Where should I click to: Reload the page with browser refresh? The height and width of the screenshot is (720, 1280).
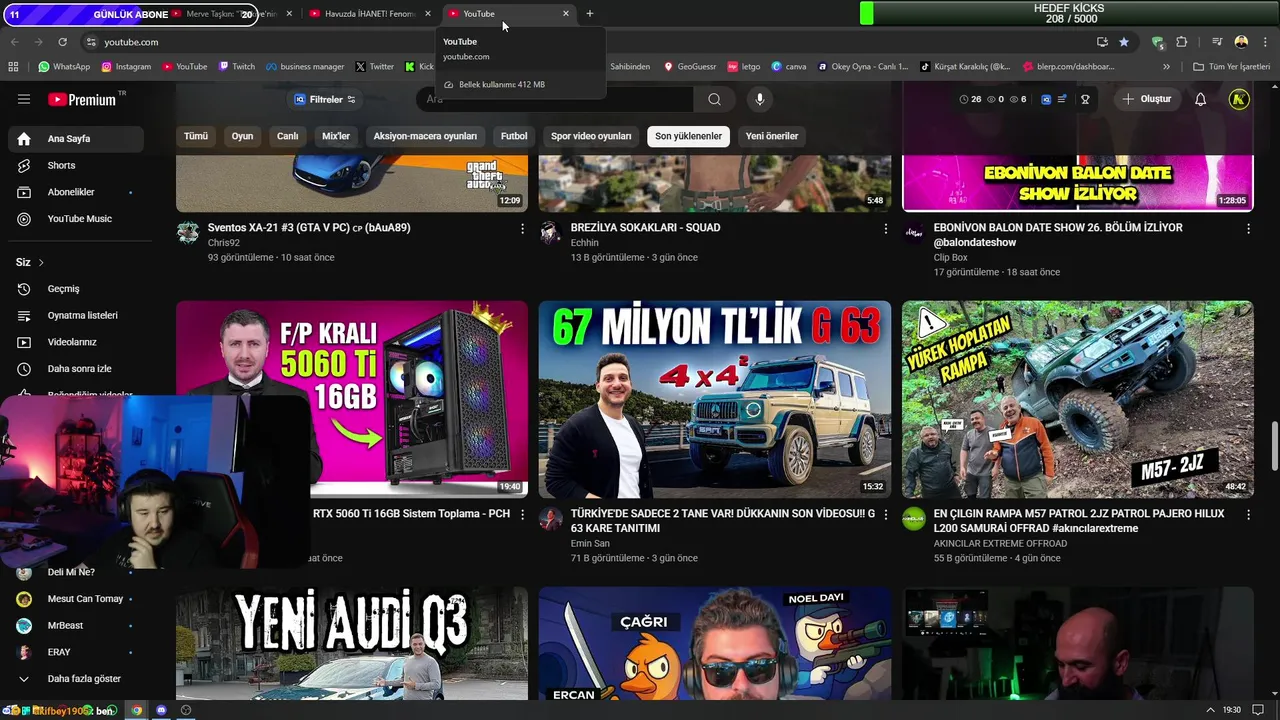[x=62, y=42]
